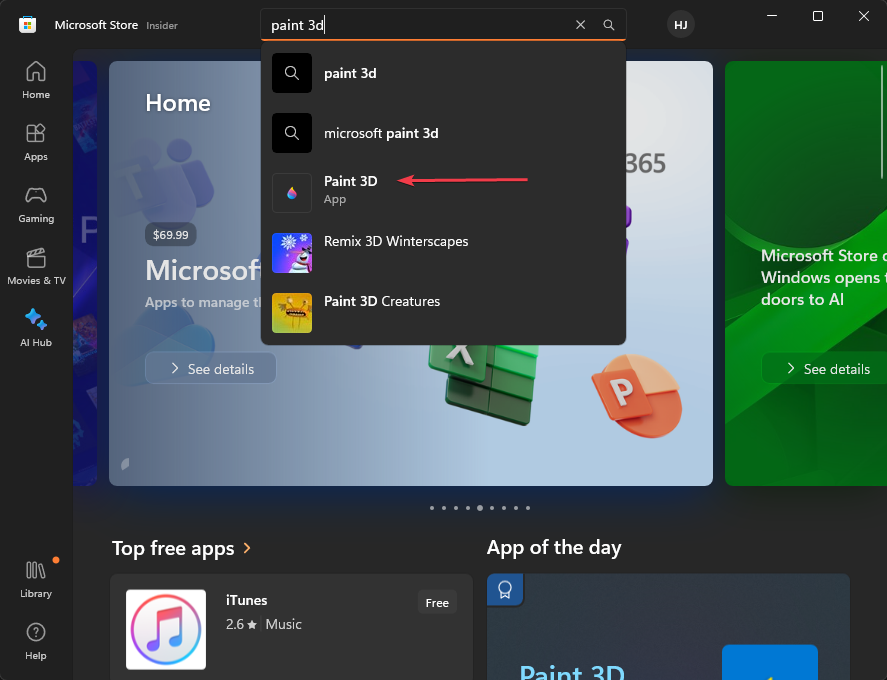The image size is (887, 680).
Task: Open the AI Hub section
Action: point(36,328)
